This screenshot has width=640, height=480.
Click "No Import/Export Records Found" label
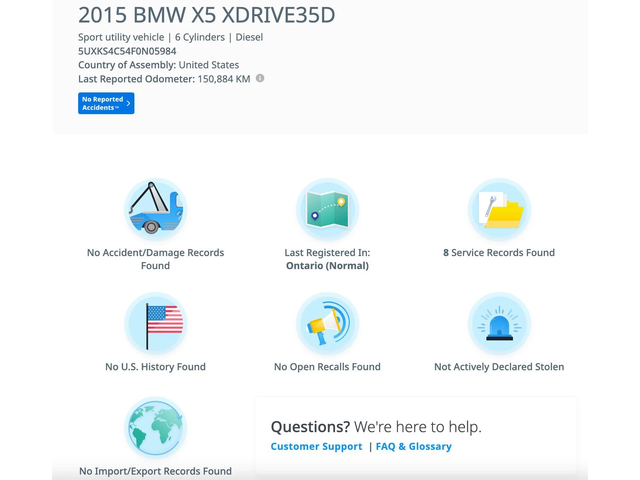155,471
